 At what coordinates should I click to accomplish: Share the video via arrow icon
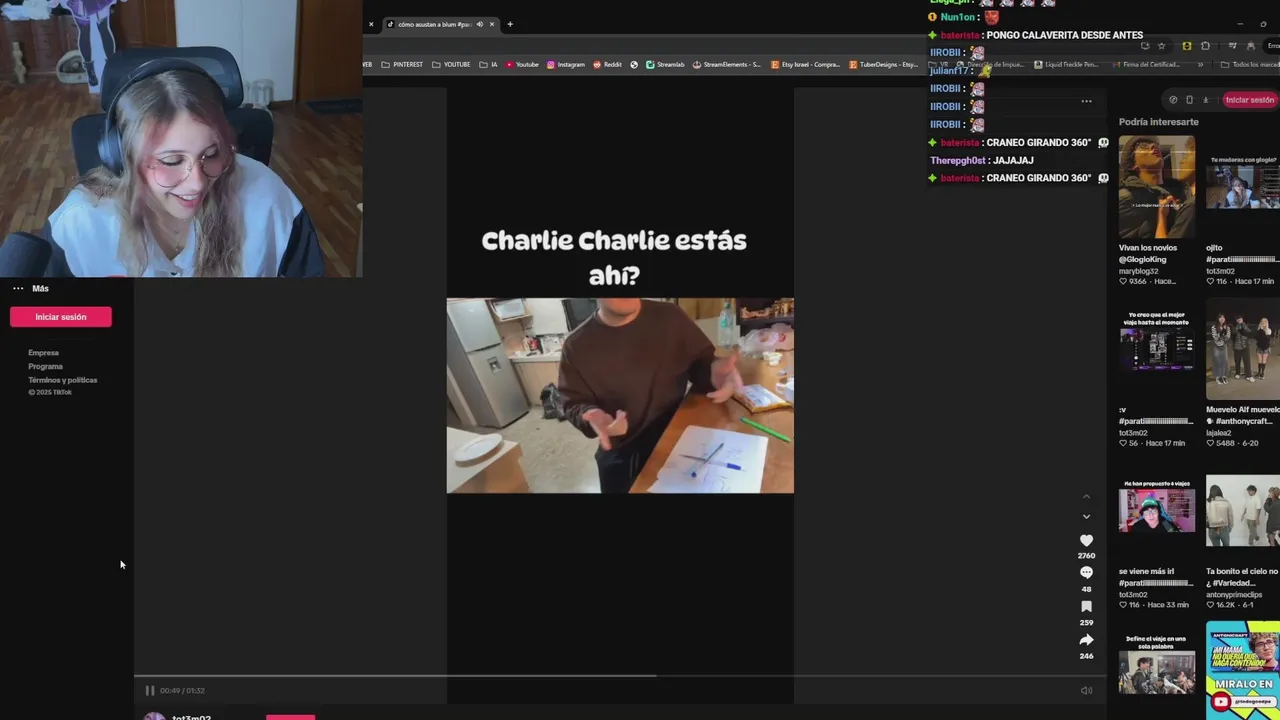(1086, 640)
